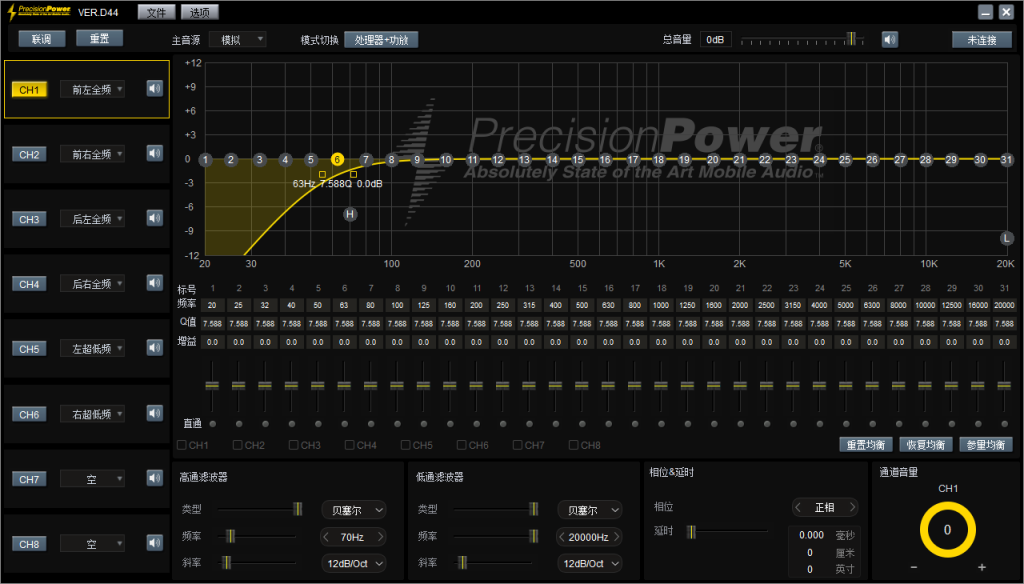Open 高通滤波器 slope dropdown 12dB/Oct
The width and height of the screenshot is (1024, 584).
click(x=353, y=563)
